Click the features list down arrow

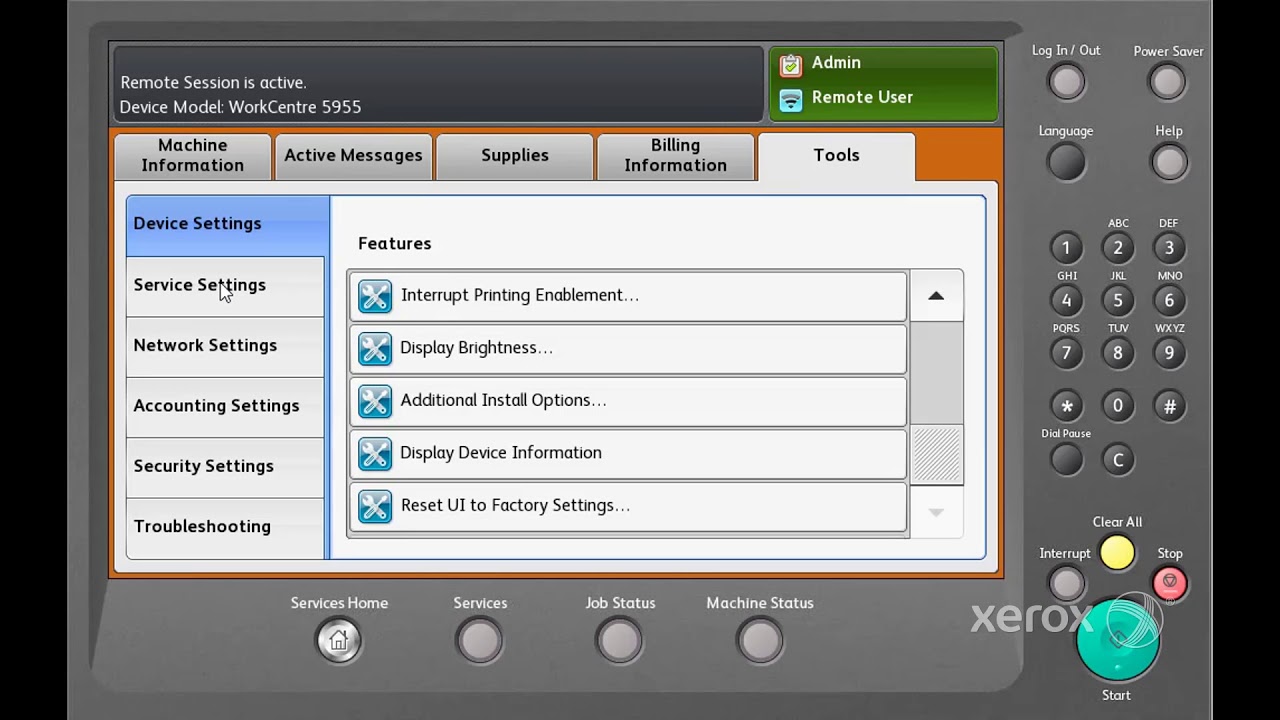[936, 512]
